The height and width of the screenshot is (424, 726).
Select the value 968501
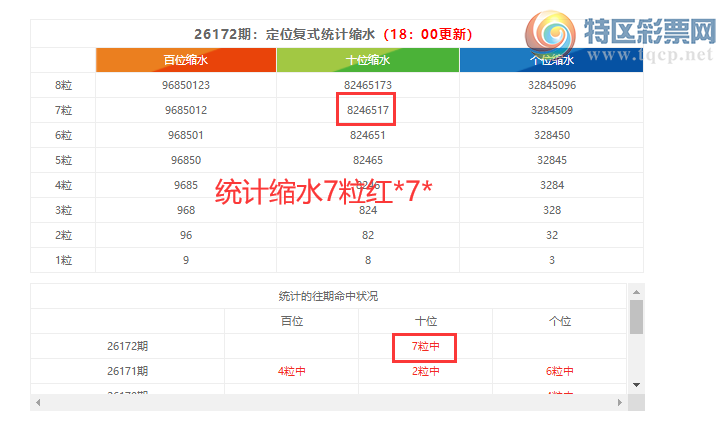coord(186,135)
